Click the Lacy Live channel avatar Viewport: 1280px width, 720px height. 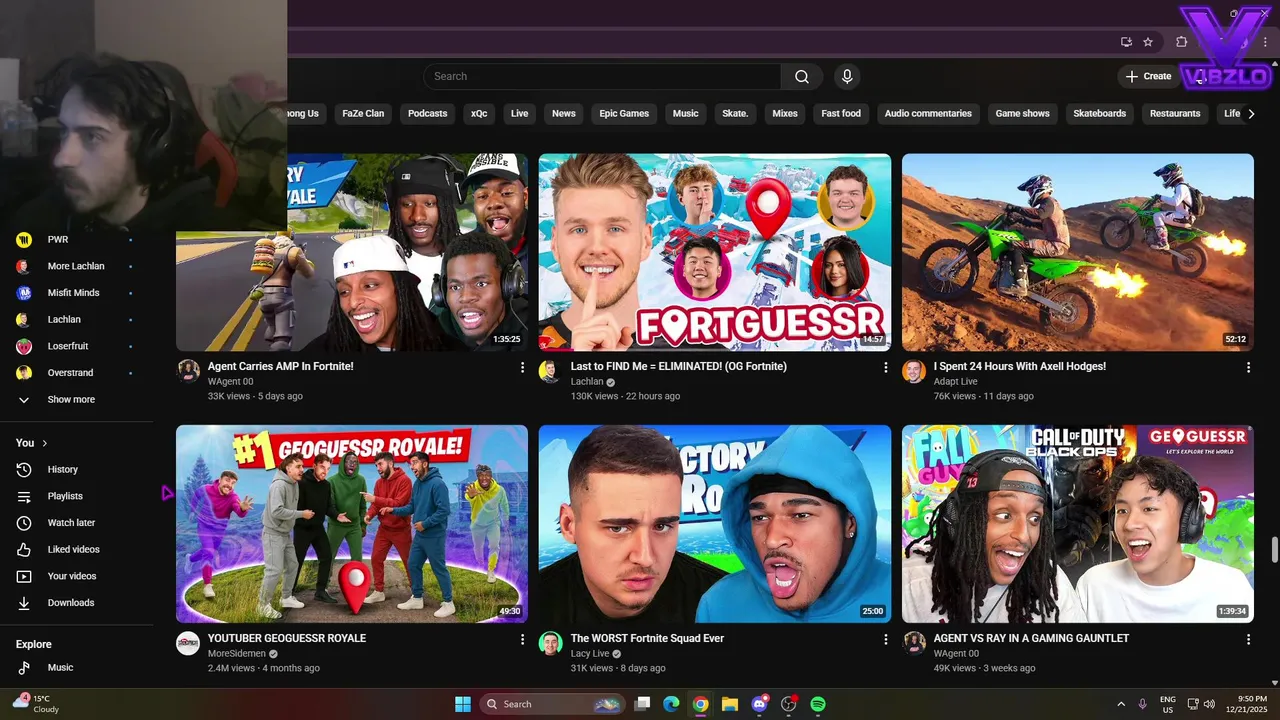(550, 643)
